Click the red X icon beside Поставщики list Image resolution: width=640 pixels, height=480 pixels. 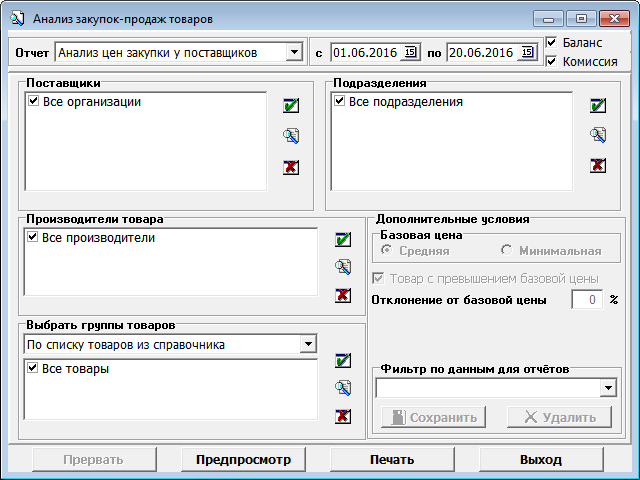point(291,166)
